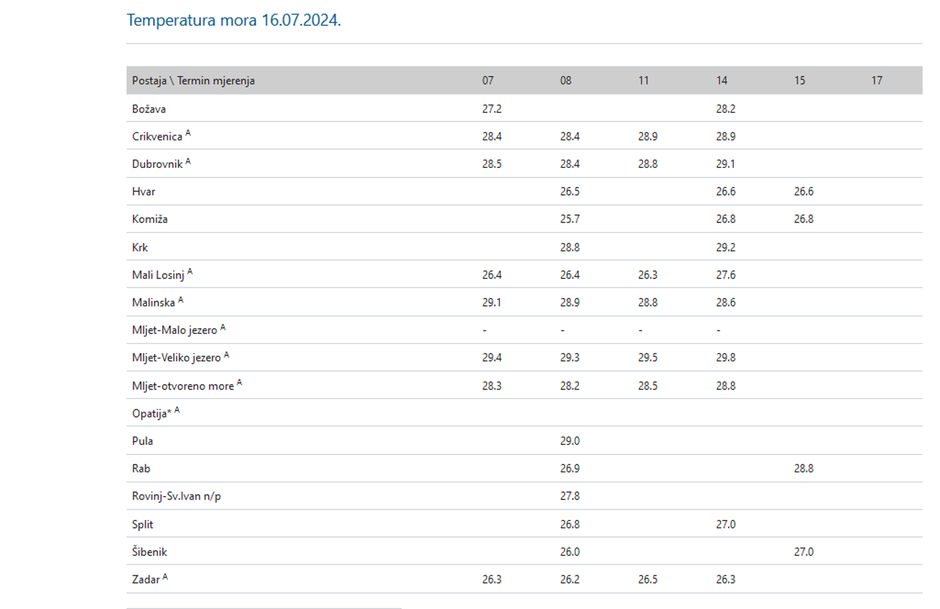Select the Šibenik row label

[151, 552]
